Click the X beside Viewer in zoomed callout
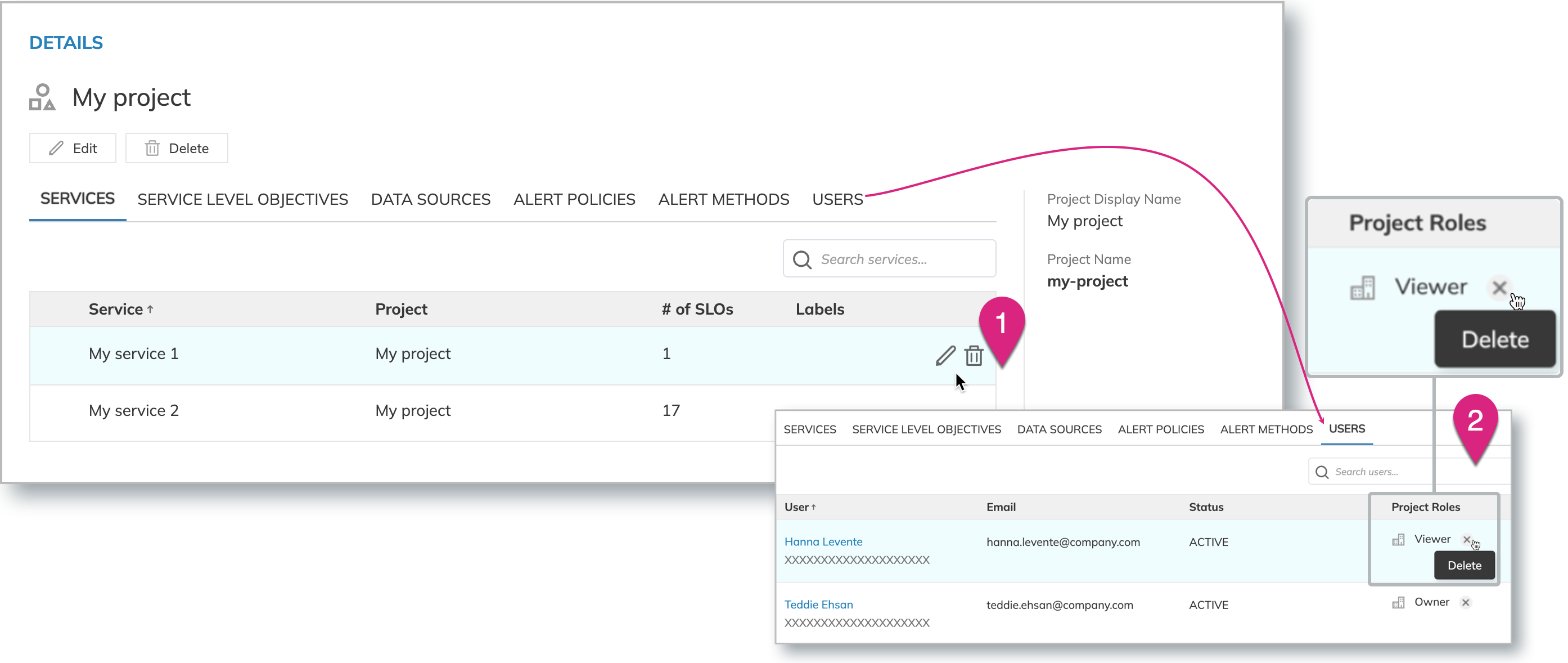This screenshot has width=1568, height=663. 1499,287
